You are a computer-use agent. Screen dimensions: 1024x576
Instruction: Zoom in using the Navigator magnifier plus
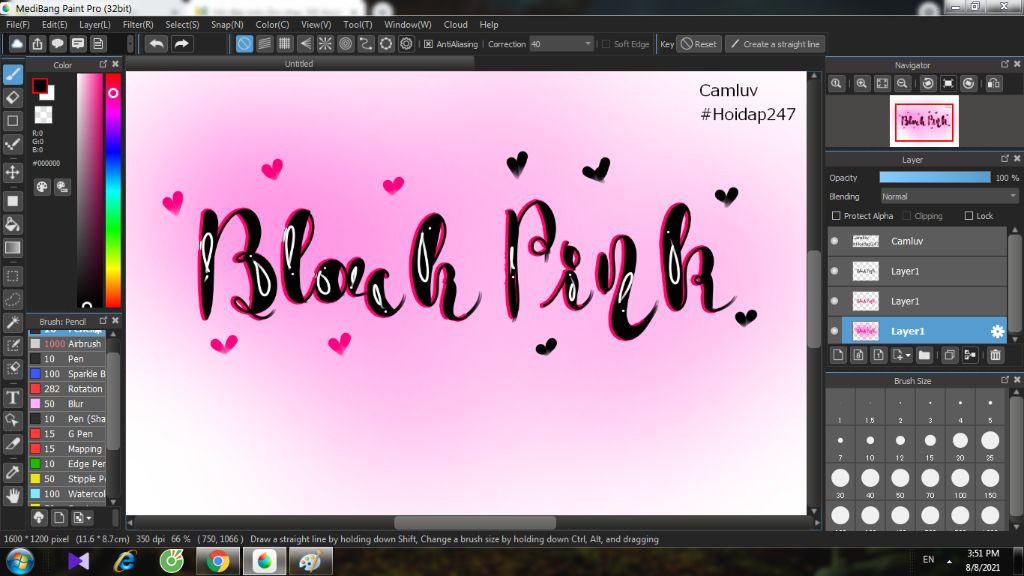pyautogui.click(x=862, y=84)
